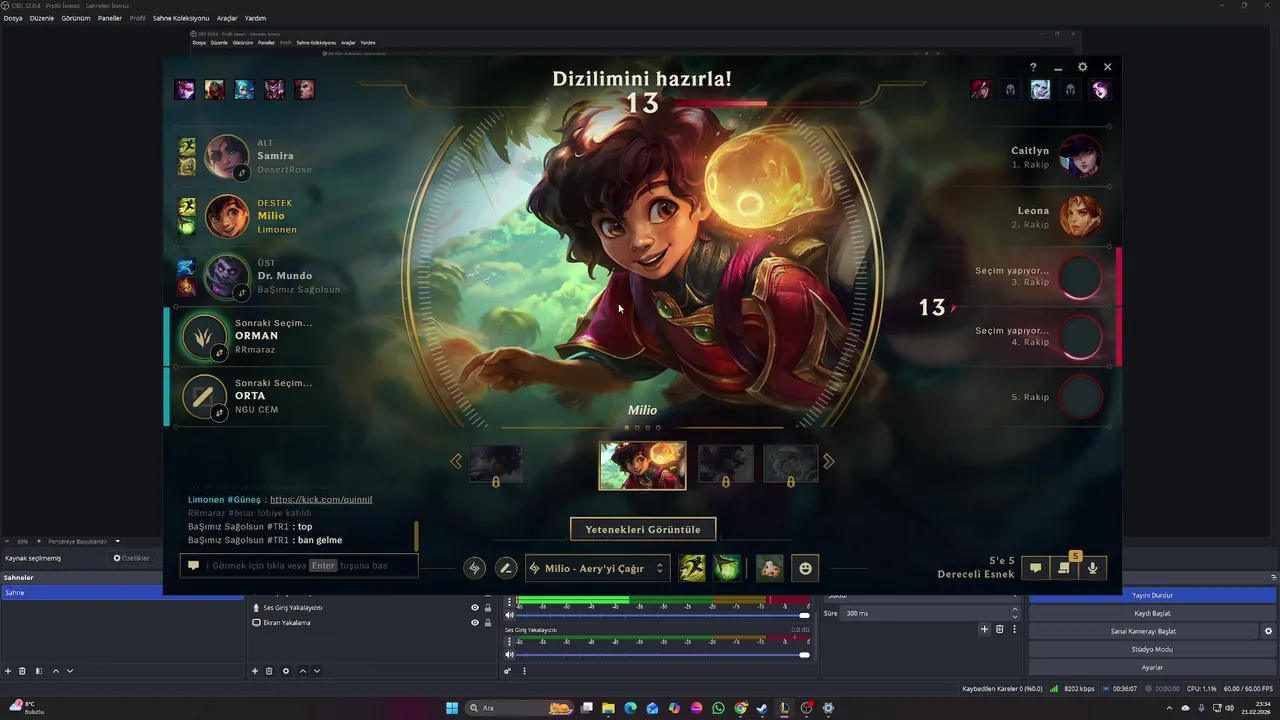Hide Ses Giriş Yakalayıcısı source with eye
The image size is (1280, 720).
tap(475, 607)
